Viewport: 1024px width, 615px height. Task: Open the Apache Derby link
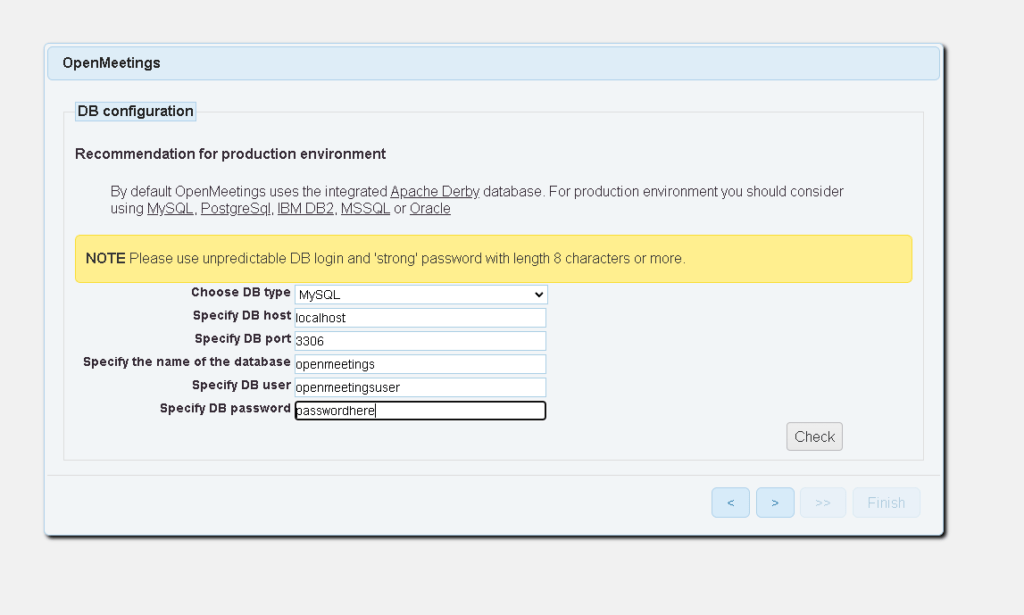click(435, 192)
